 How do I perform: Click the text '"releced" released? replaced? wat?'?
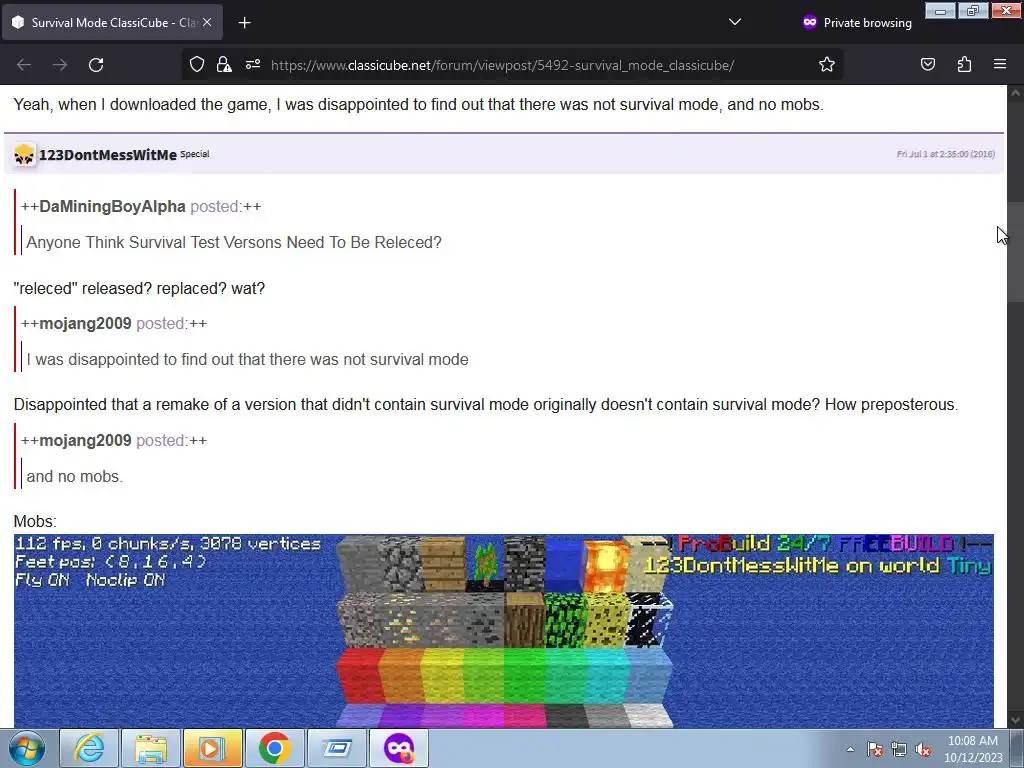pyautogui.click(x=139, y=289)
